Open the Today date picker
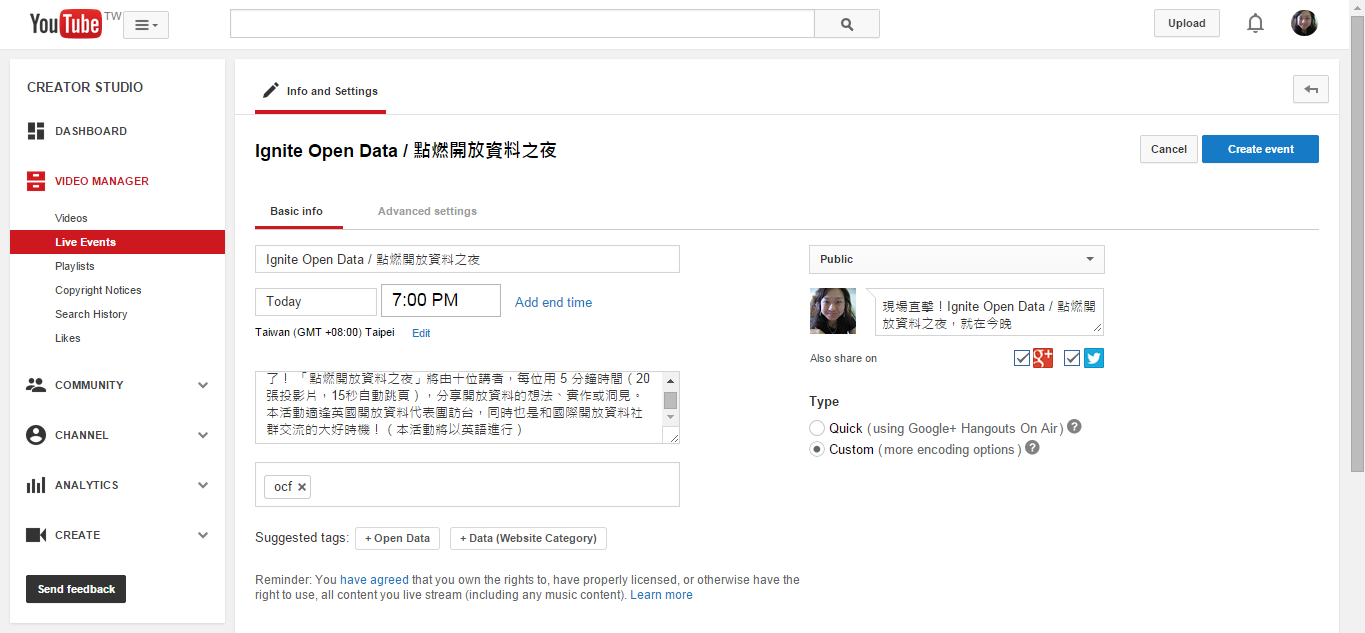 [316, 301]
